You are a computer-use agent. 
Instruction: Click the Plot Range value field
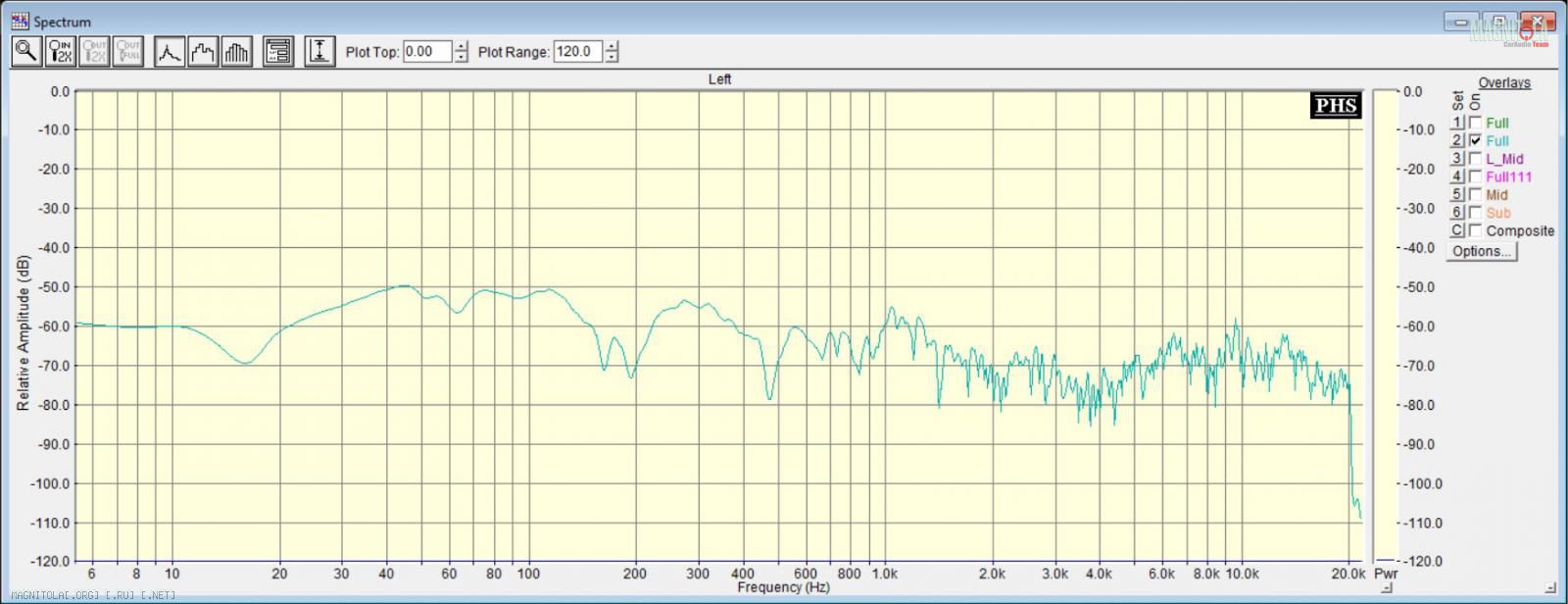pos(577,51)
